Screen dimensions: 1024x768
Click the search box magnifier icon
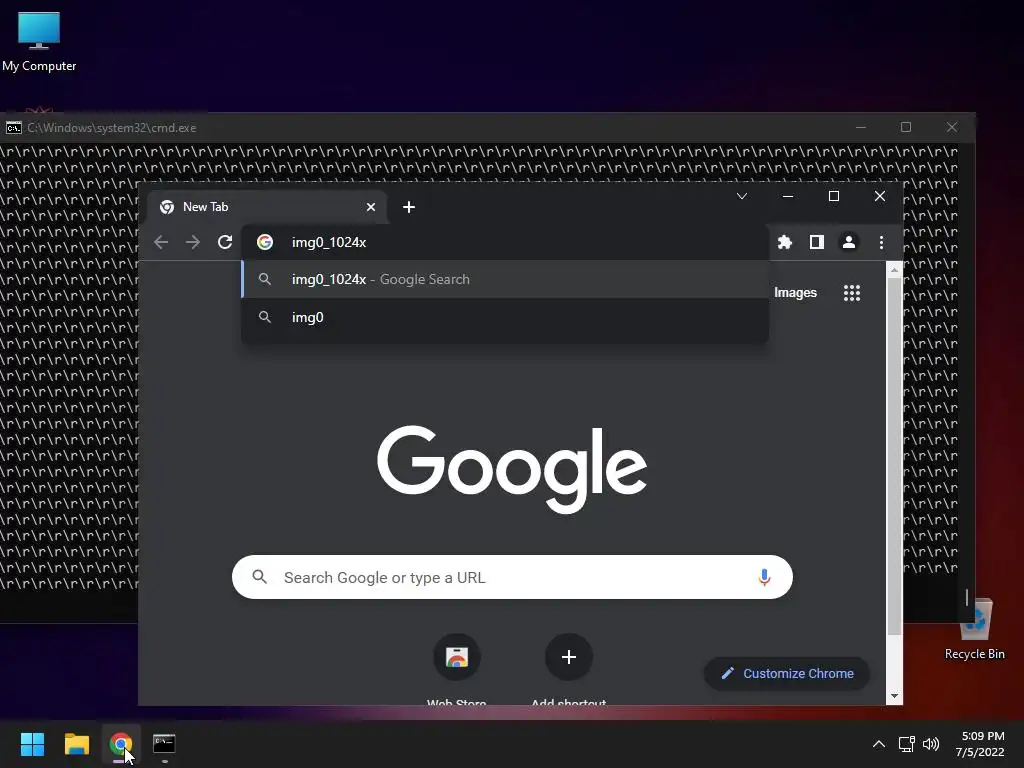click(260, 577)
